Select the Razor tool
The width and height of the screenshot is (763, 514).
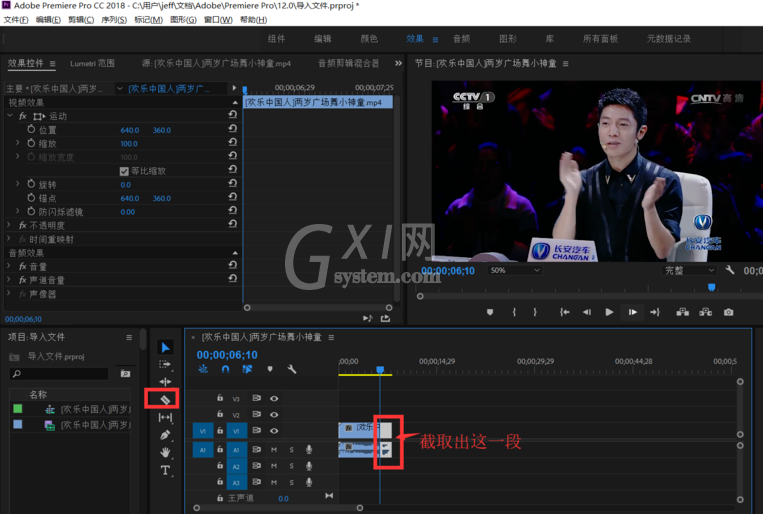coord(165,400)
